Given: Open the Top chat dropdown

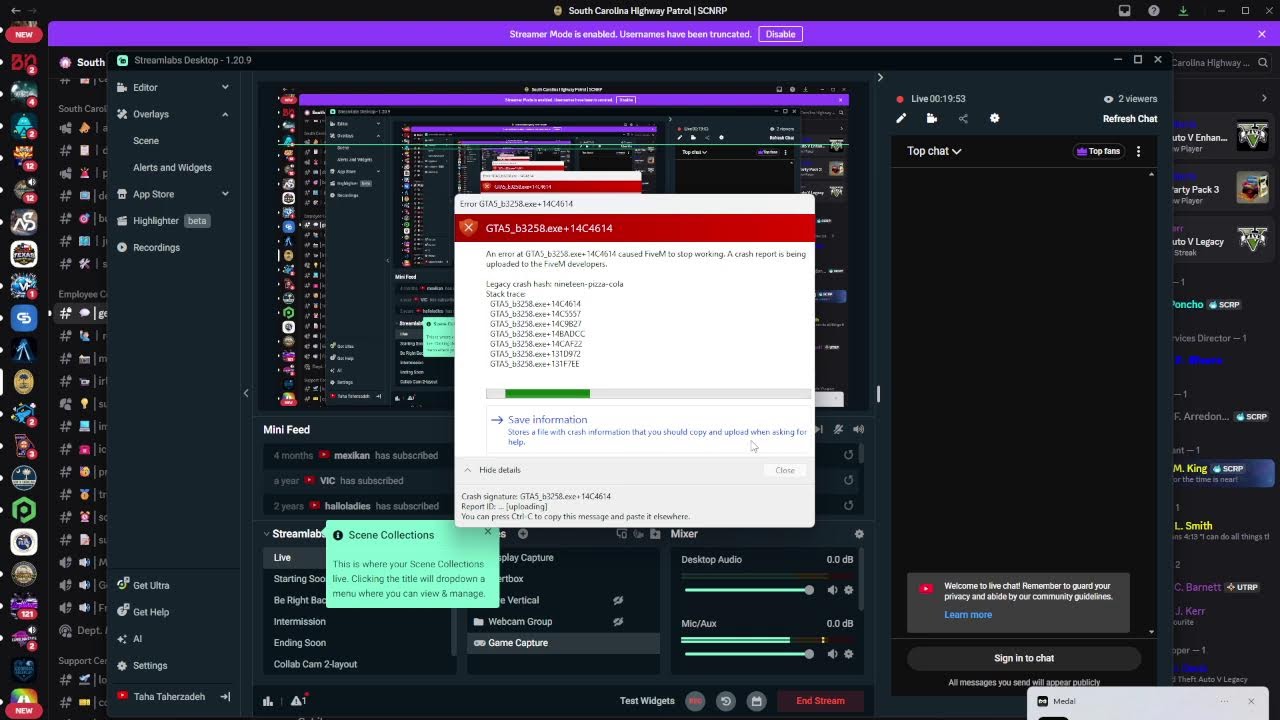Looking at the screenshot, I should point(934,151).
